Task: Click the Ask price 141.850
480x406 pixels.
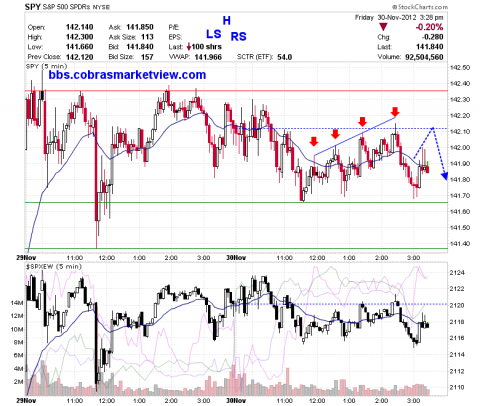Action: click(x=140, y=27)
